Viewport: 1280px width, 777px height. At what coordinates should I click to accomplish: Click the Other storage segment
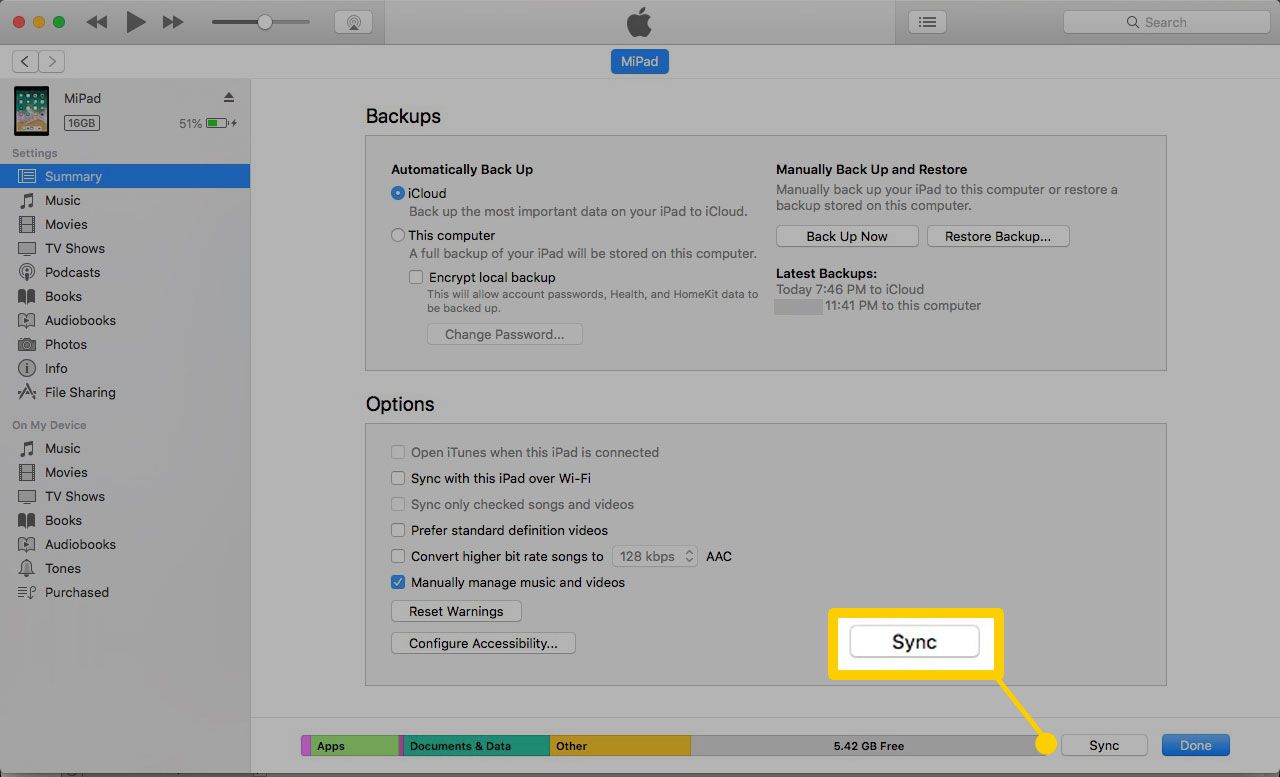point(620,745)
